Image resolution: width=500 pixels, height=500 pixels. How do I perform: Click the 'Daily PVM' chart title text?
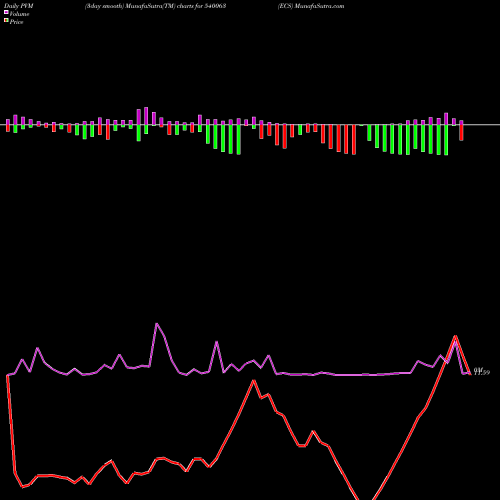point(19,6)
